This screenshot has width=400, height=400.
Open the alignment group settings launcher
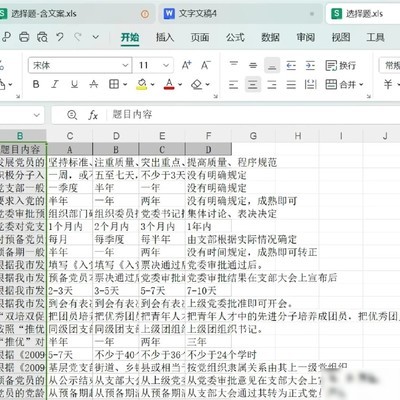pyautogui.click(x=369, y=96)
